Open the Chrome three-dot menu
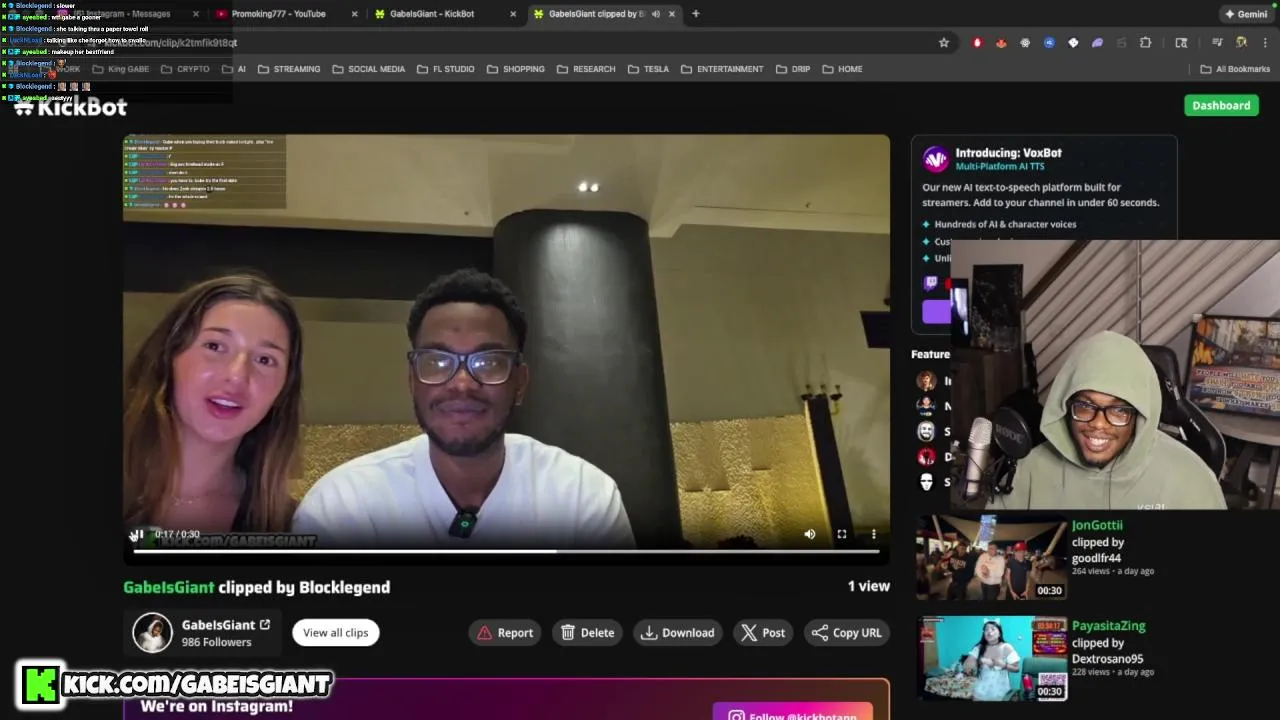Screen dimensions: 1280x720 click(1266, 42)
